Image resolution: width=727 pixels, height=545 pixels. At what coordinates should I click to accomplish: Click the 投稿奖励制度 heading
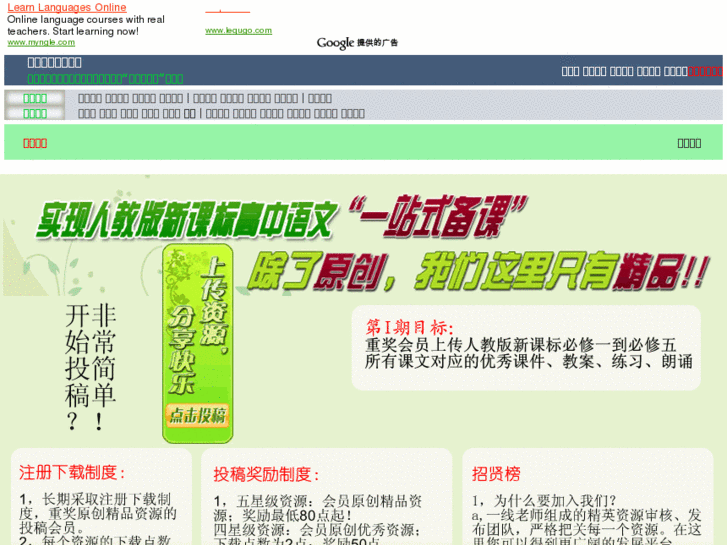click(x=266, y=474)
